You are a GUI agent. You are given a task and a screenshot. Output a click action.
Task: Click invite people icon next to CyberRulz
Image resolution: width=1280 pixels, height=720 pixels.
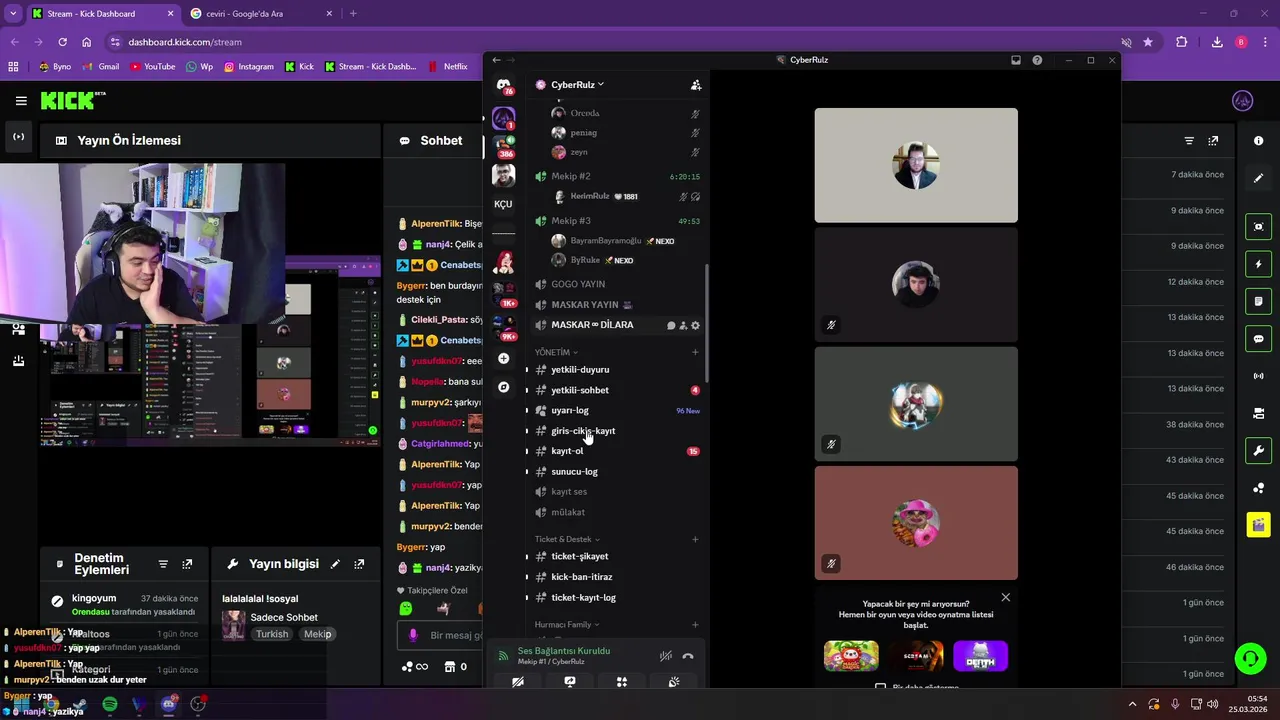(x=696, y=85)
